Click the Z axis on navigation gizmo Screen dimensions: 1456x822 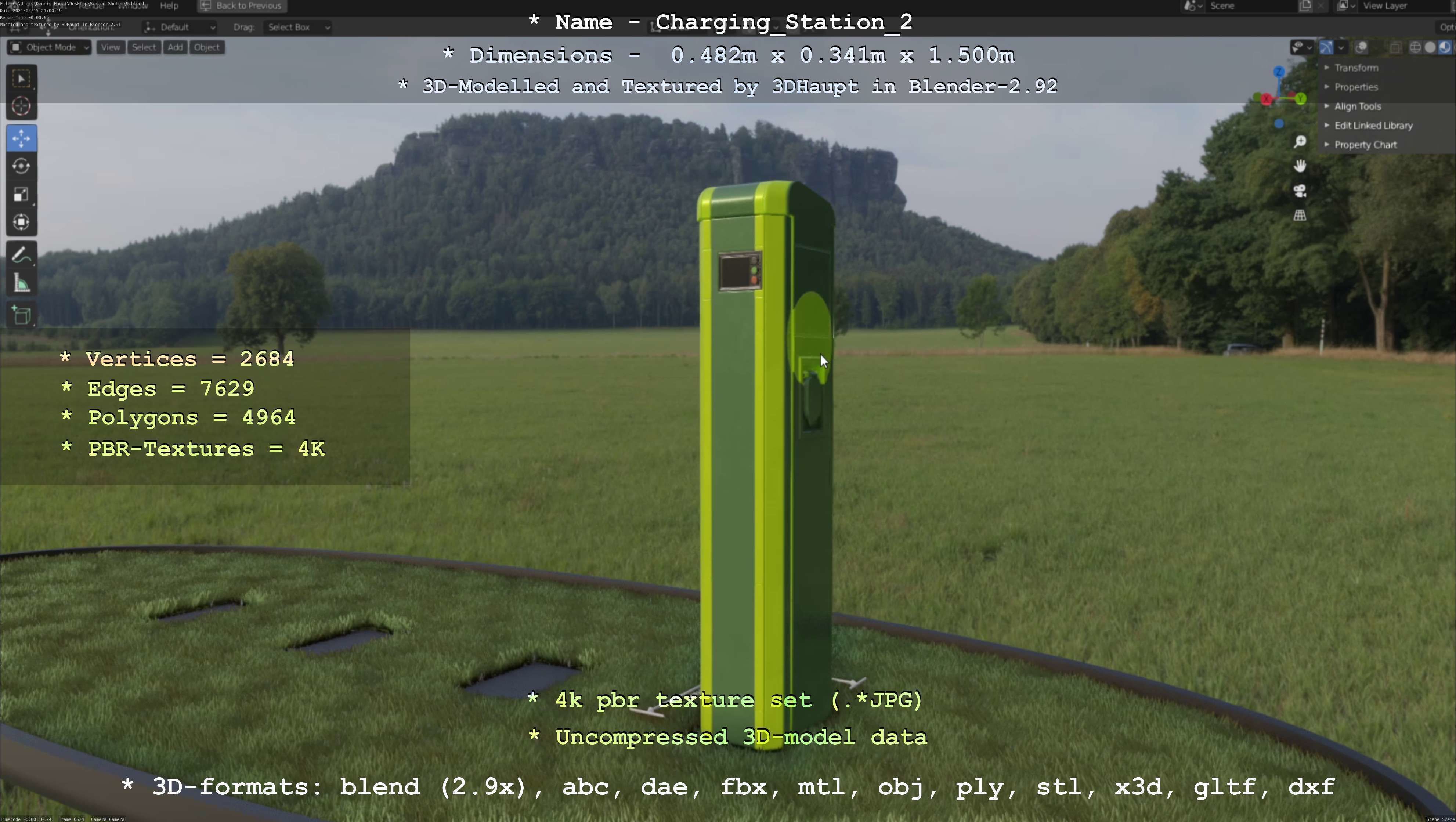point(1279,72)
